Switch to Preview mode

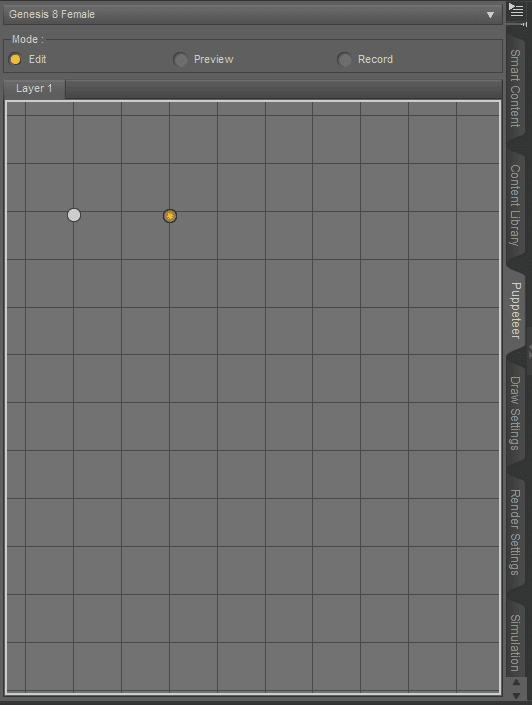click(180, 59)
